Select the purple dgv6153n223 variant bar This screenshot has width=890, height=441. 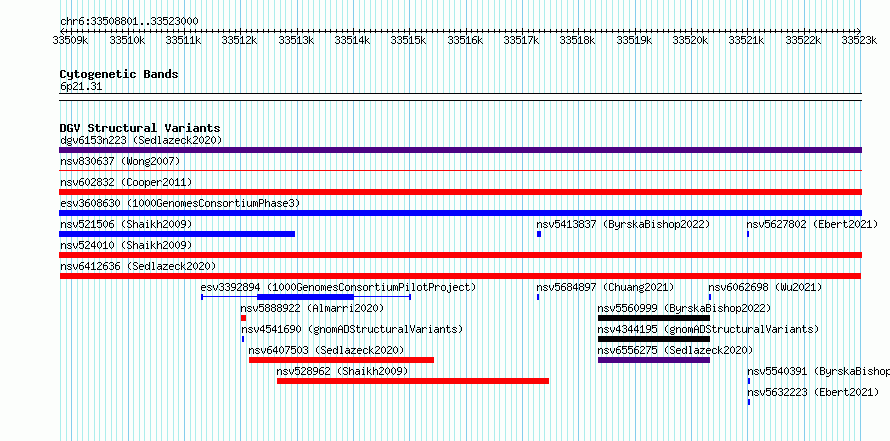[x=460, y=150]
